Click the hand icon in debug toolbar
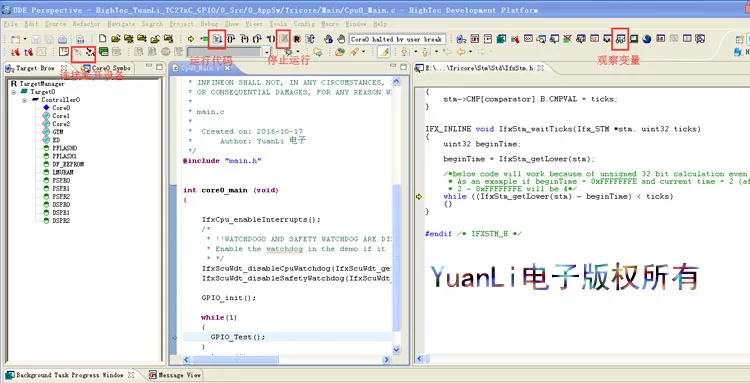 [341, 39]
